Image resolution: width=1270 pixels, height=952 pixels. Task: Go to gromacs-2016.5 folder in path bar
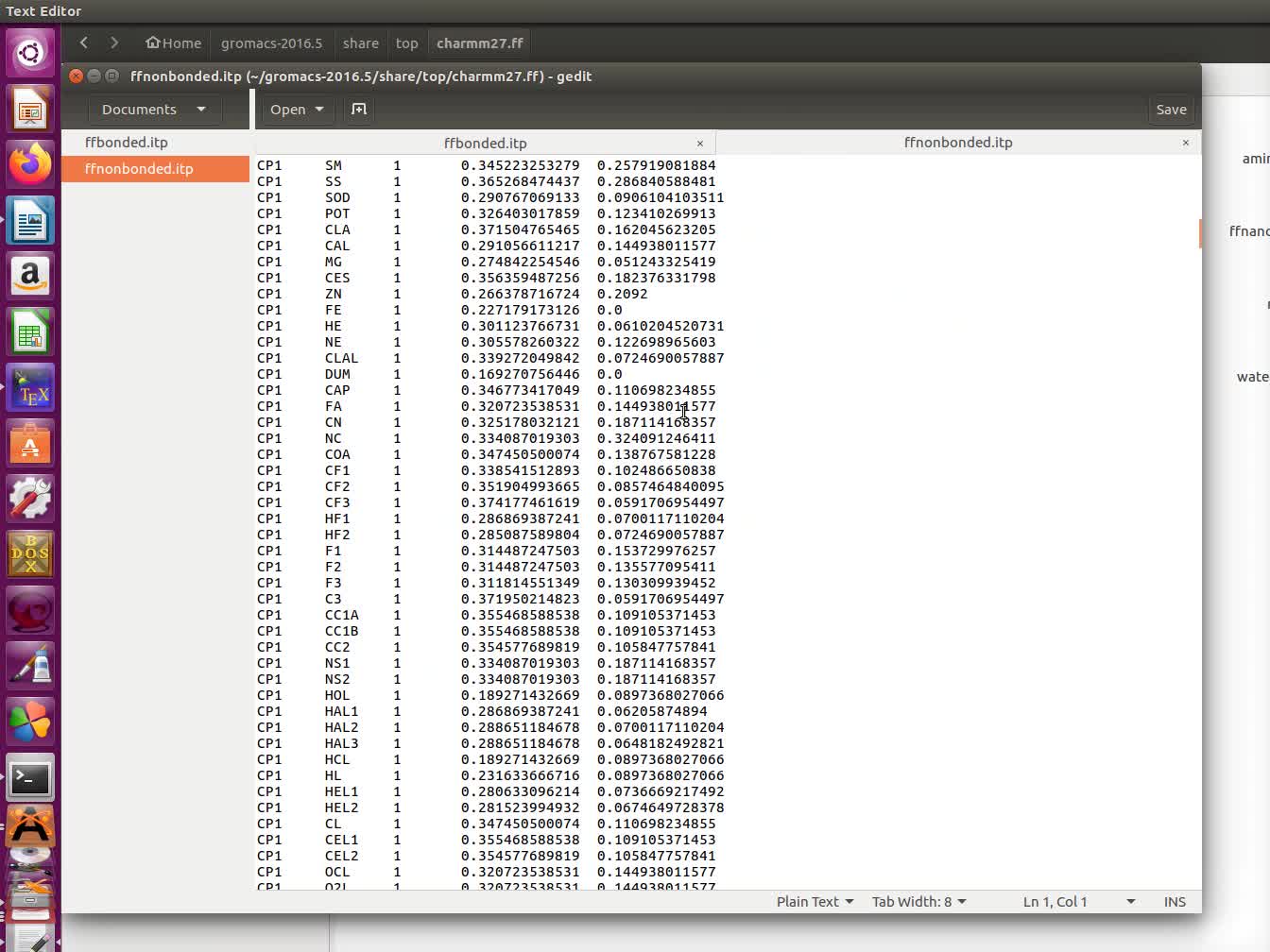[271, 42]
